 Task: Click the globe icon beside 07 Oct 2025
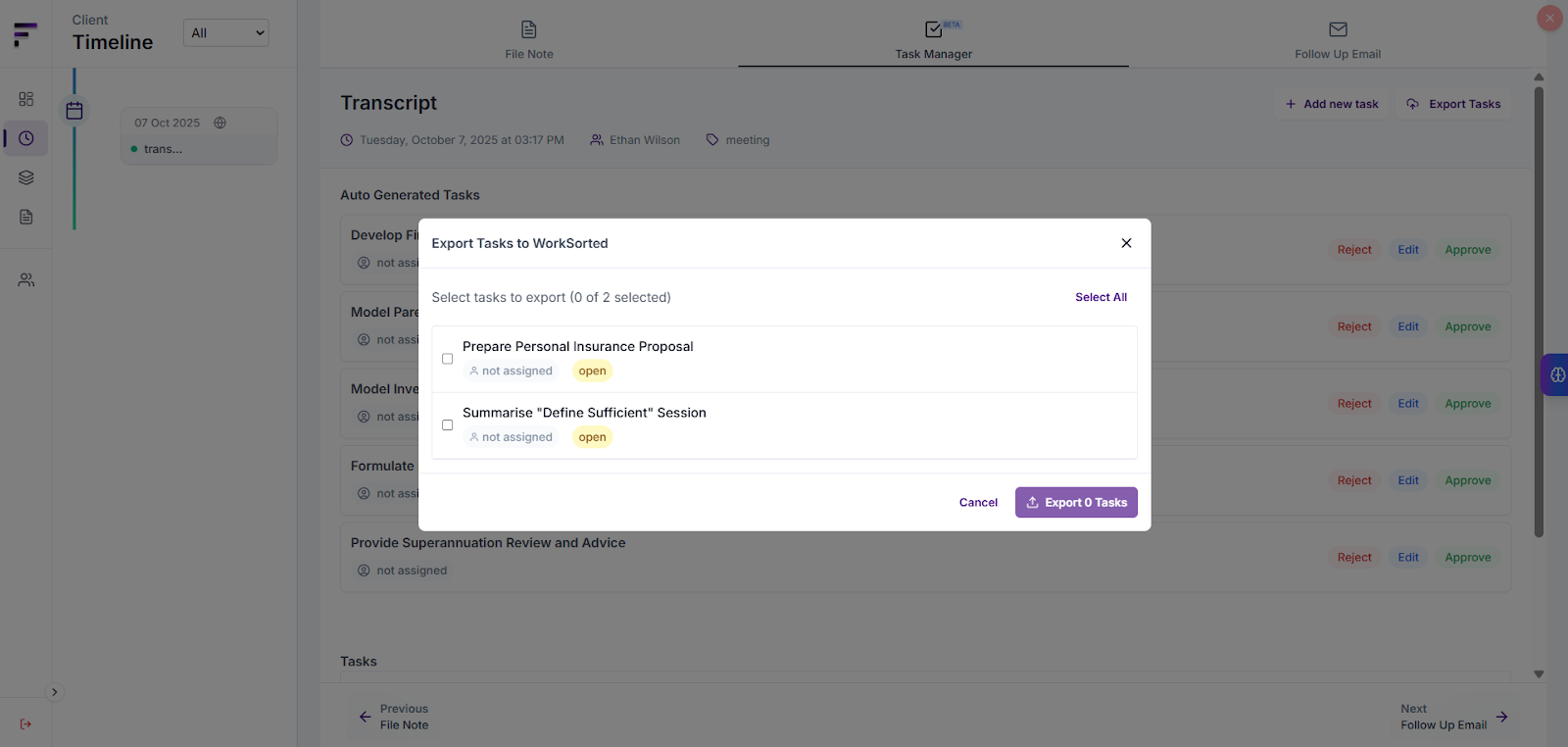(x=220, y=123)
